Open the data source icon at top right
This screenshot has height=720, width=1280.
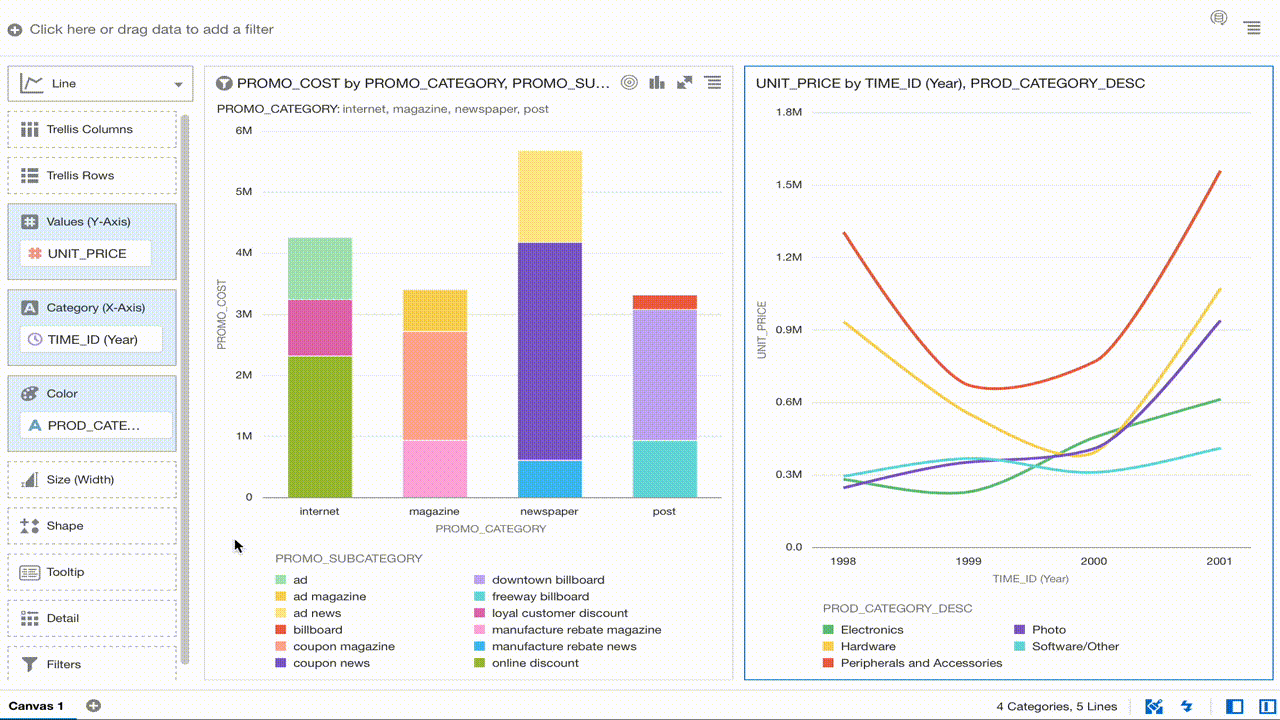pyautogui.click(x=1218, y=18)
